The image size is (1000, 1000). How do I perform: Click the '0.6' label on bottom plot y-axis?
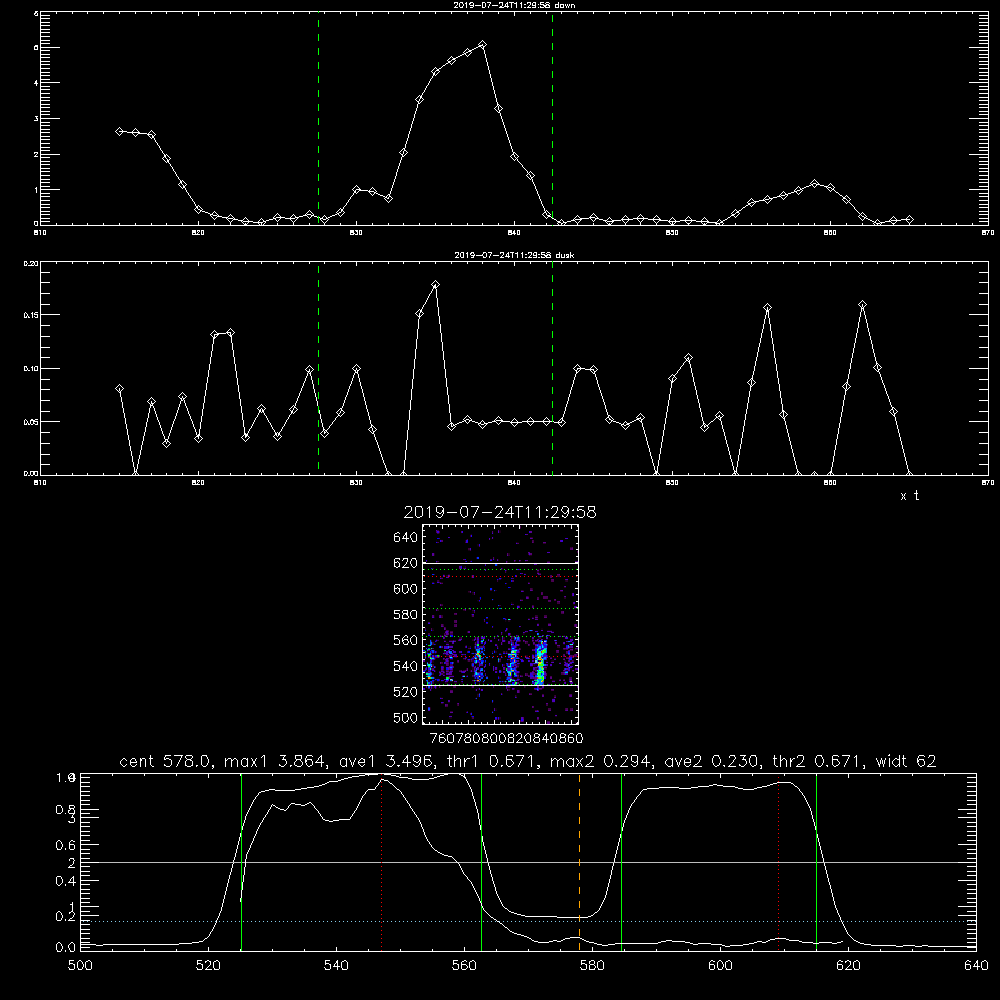(66, 845)
